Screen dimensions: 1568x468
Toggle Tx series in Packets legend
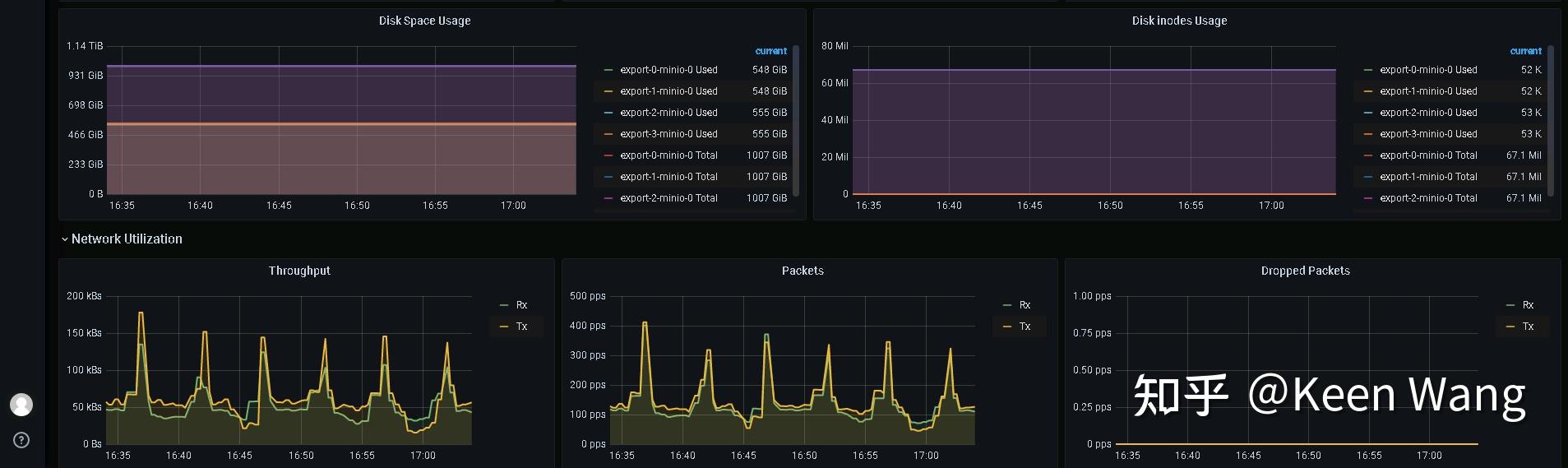point(1025,327)
